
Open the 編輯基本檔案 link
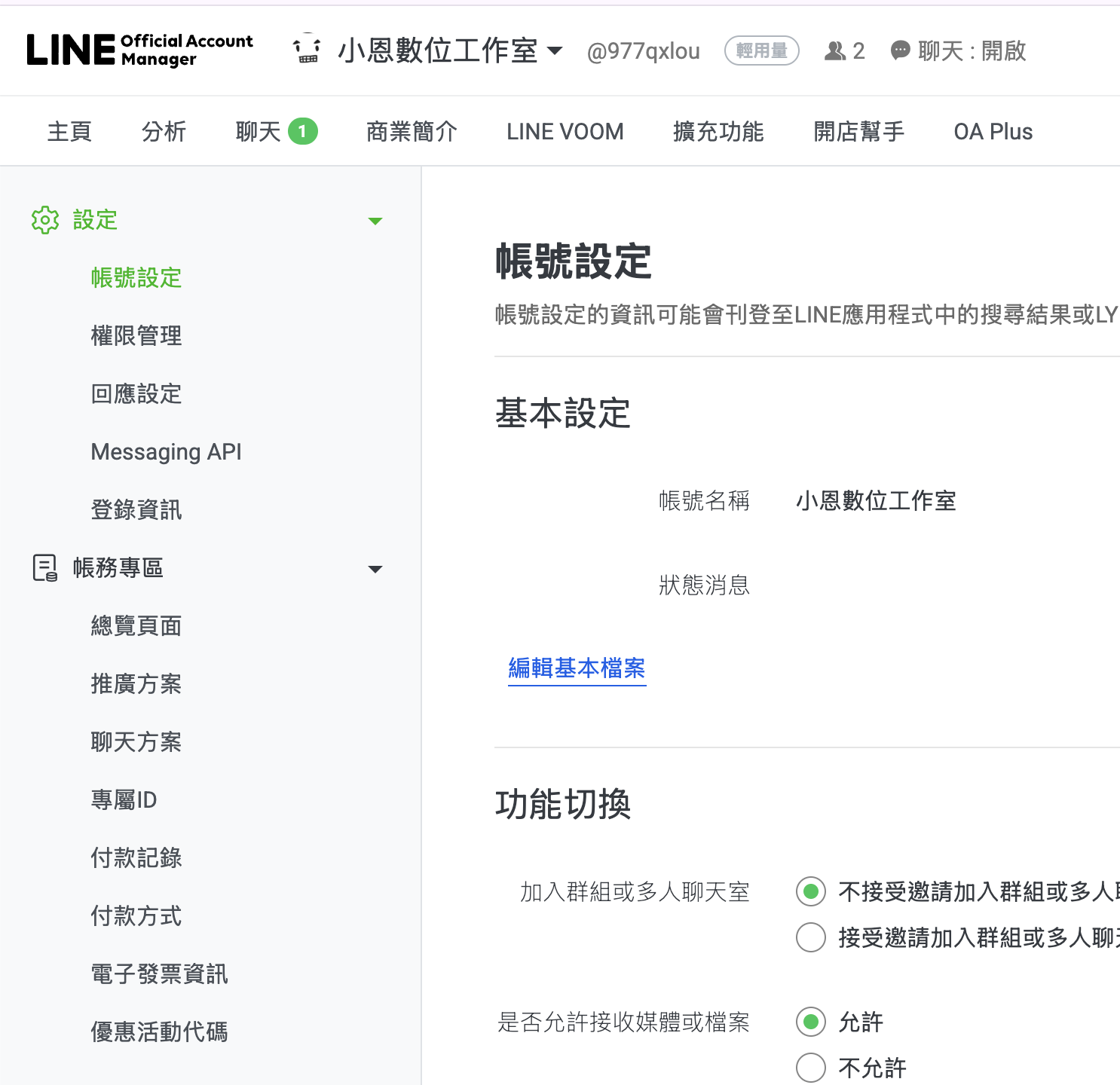click(577, 668)
